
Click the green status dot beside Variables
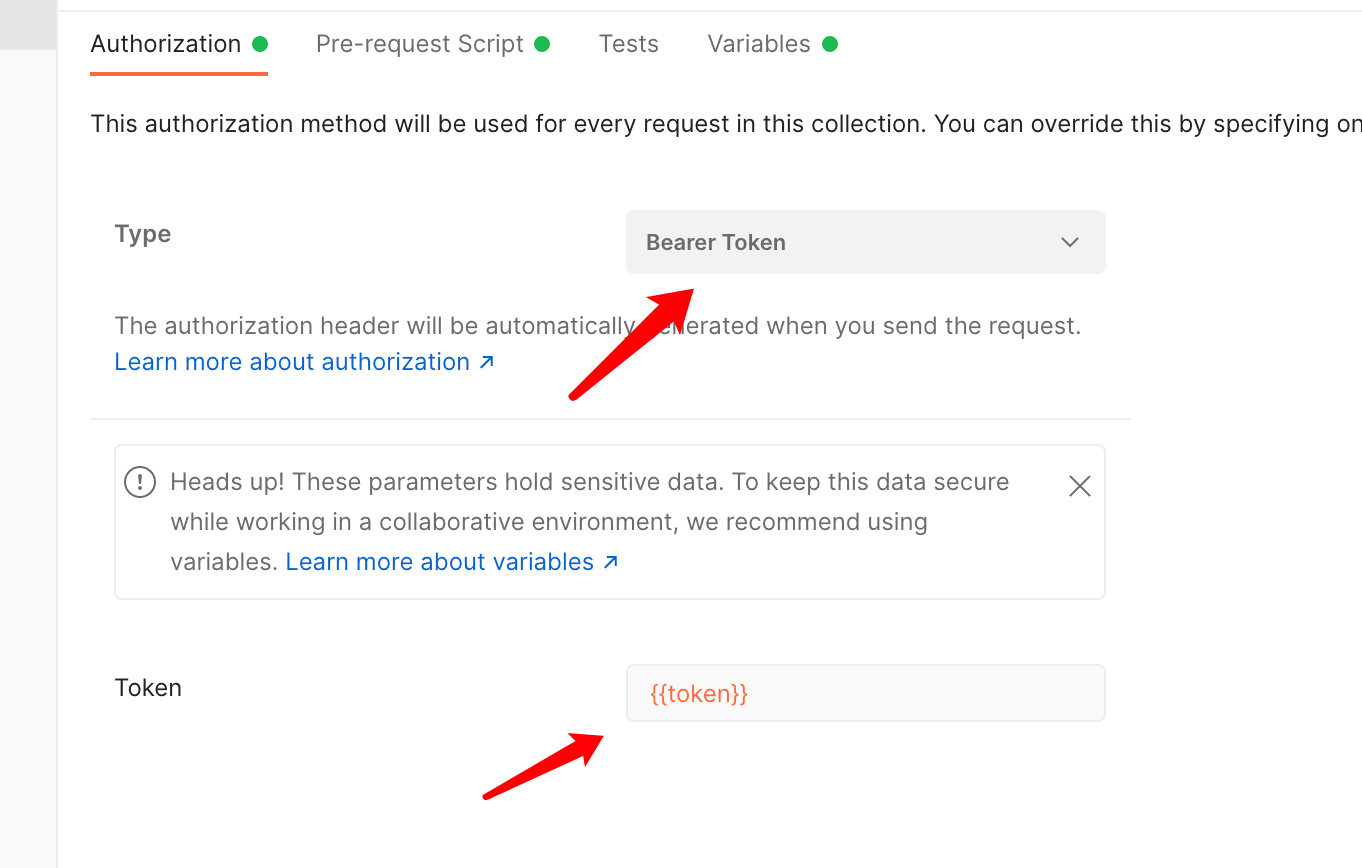click(830, 44)
